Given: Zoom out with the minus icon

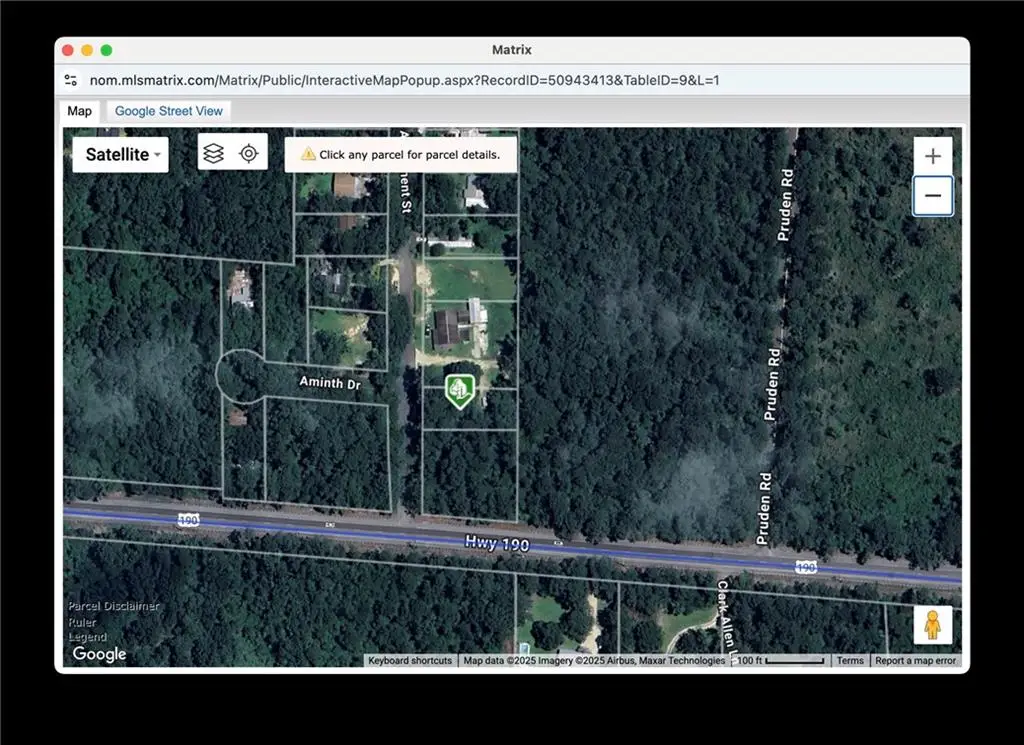Looking at the screenshot, I should (x=932, y=195).
